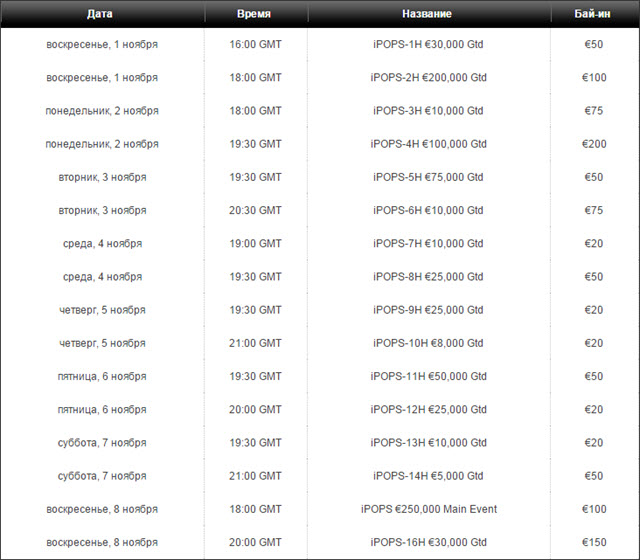Select the iPOPS-7H €10,000 Gtd cell
The width and height of the screenshot is (640, 560).
point(428,244)
